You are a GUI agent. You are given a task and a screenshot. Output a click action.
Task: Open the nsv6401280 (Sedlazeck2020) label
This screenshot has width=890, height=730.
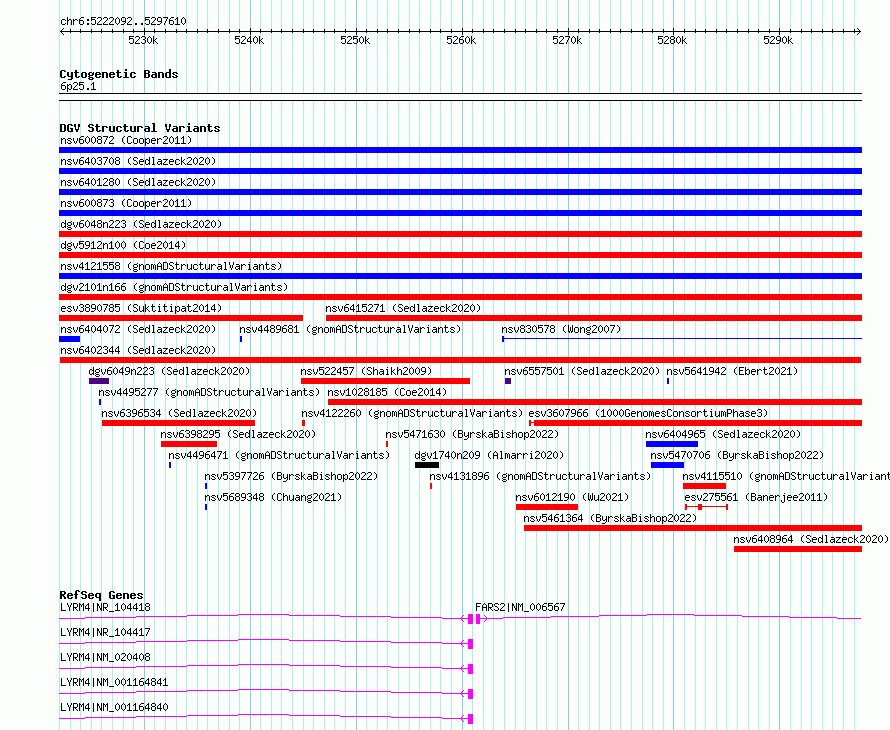(138, 182)
